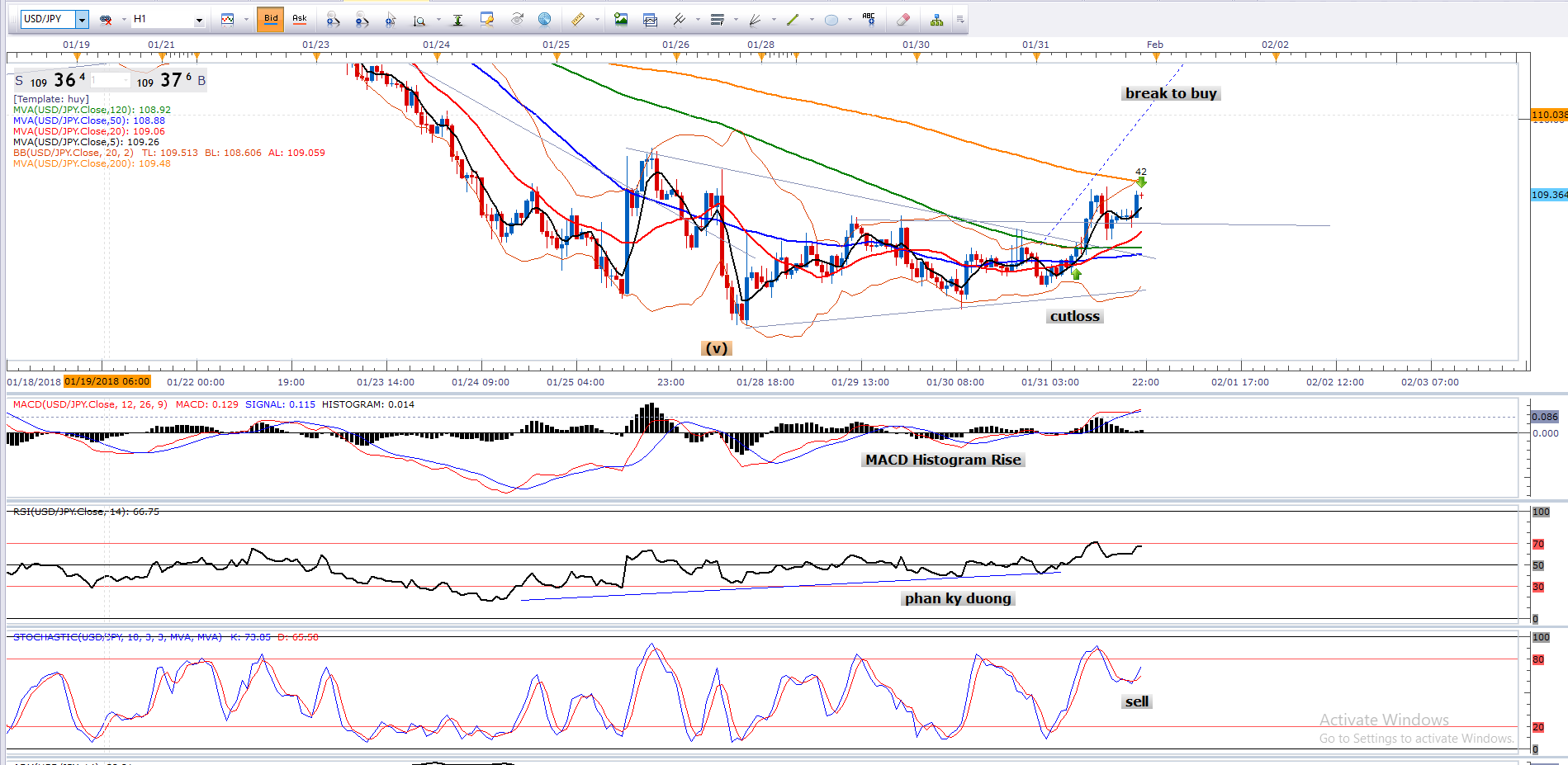This screenshot has height=765, width=1568.
Task: Select the ellipse drawing tool
Action: [x=831, y=20]
